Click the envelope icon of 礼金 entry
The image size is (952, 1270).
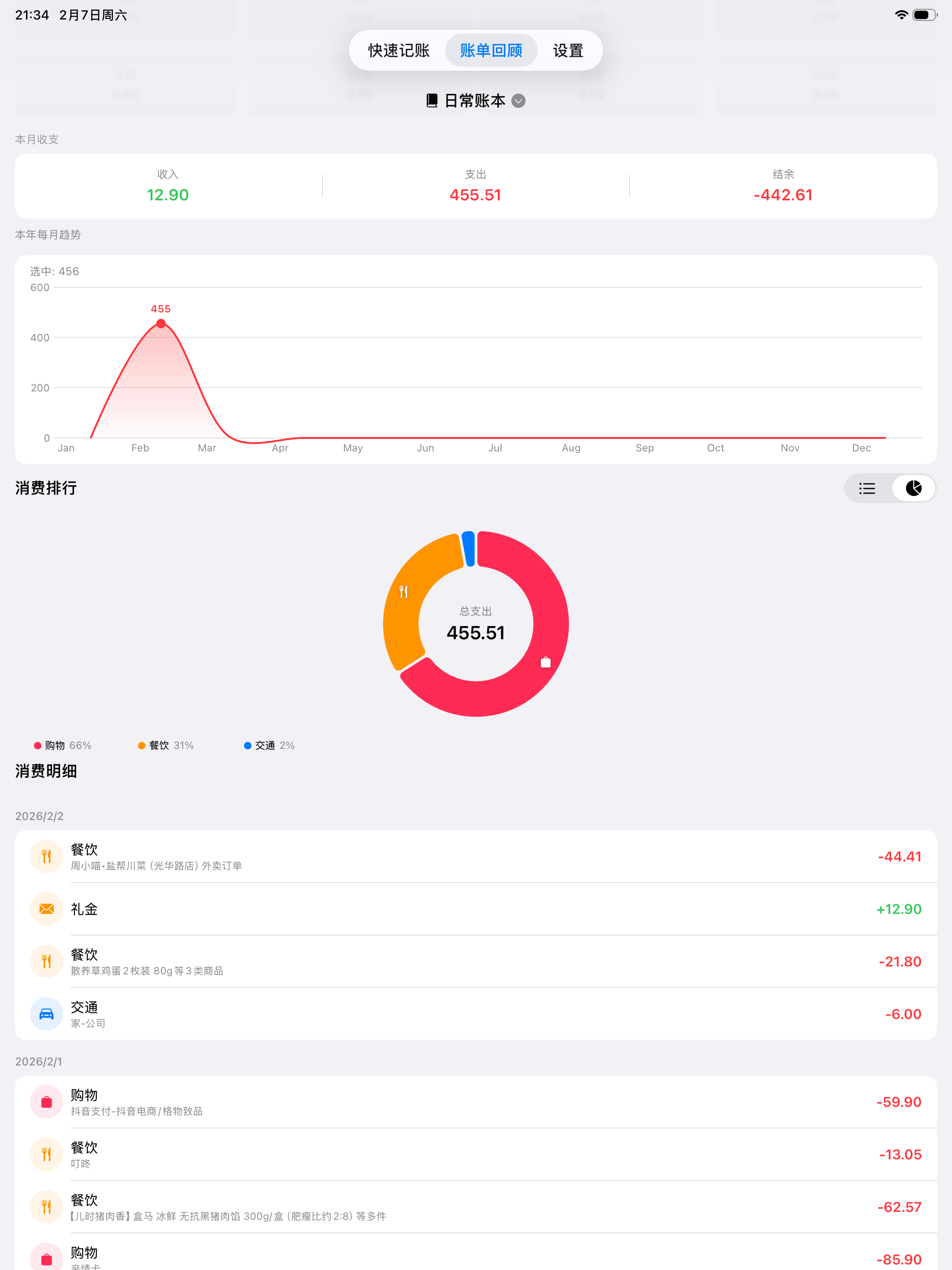(46, 909)
